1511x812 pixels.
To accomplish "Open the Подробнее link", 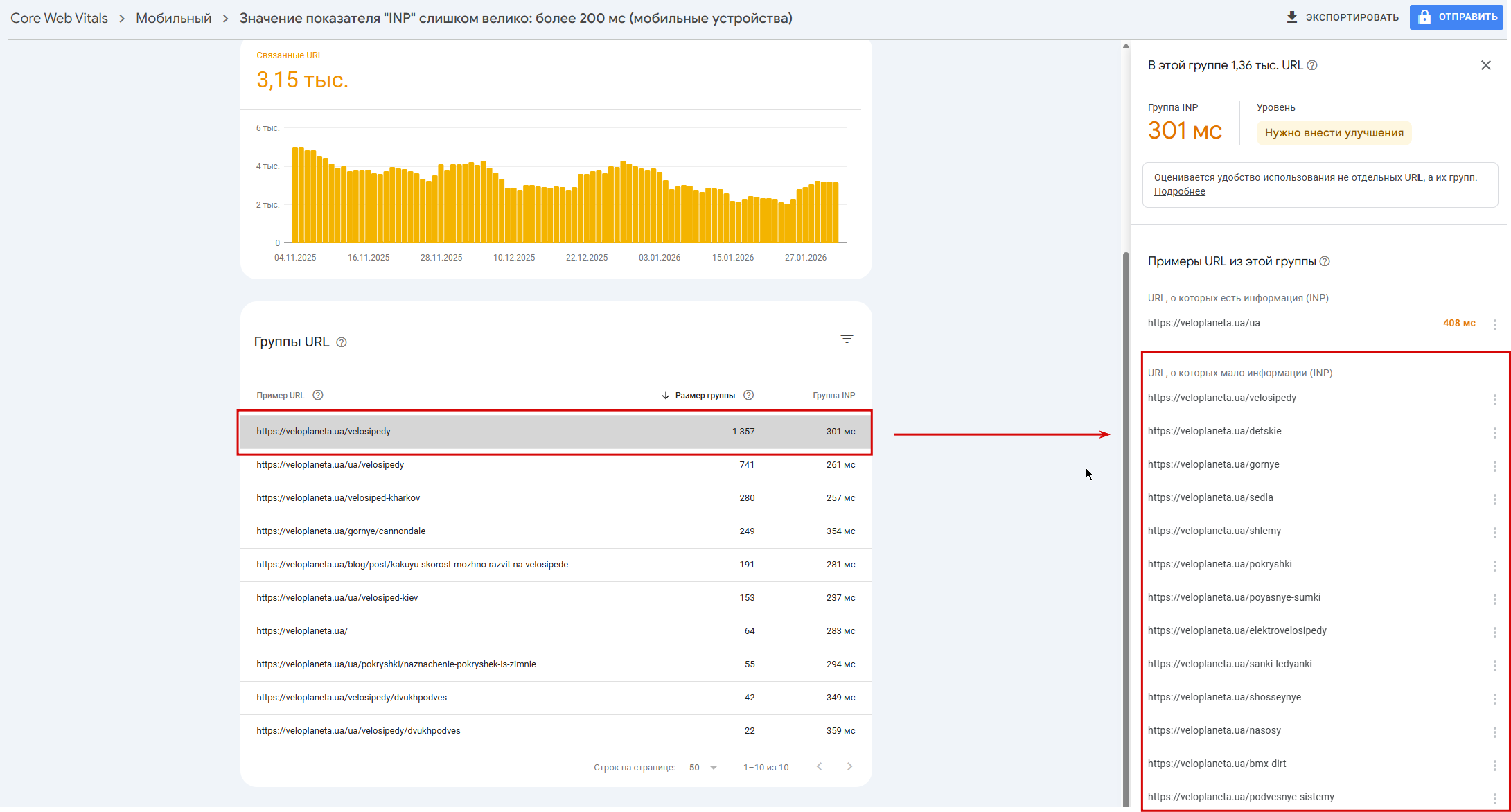I will click(x=1179, y=192).
